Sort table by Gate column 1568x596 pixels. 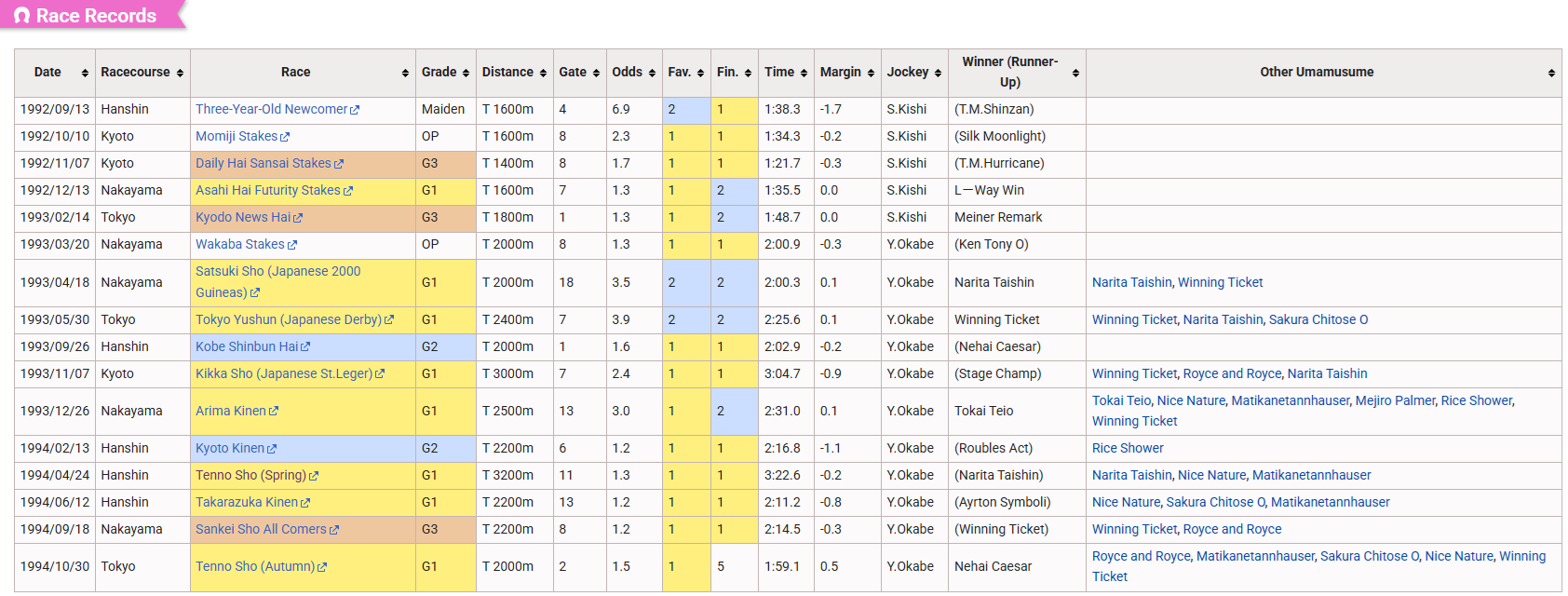coord(596,73)
